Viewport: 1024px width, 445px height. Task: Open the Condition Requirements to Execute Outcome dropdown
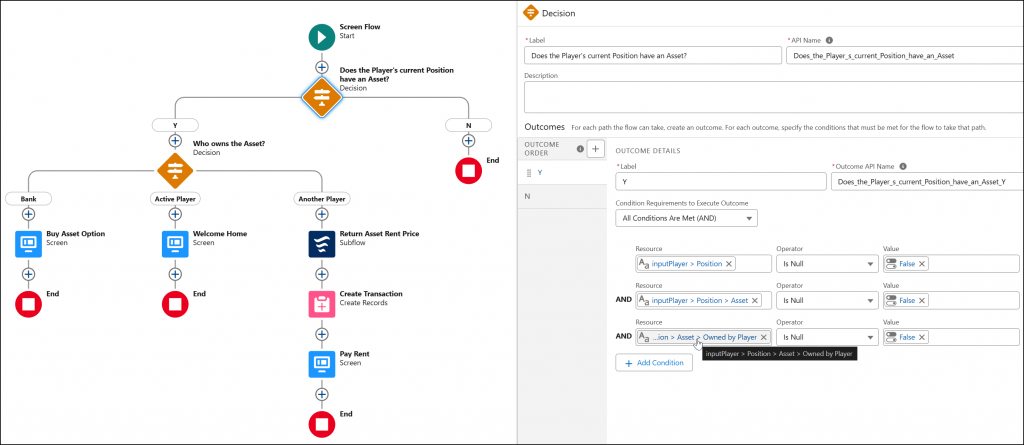tap(686, 218)
